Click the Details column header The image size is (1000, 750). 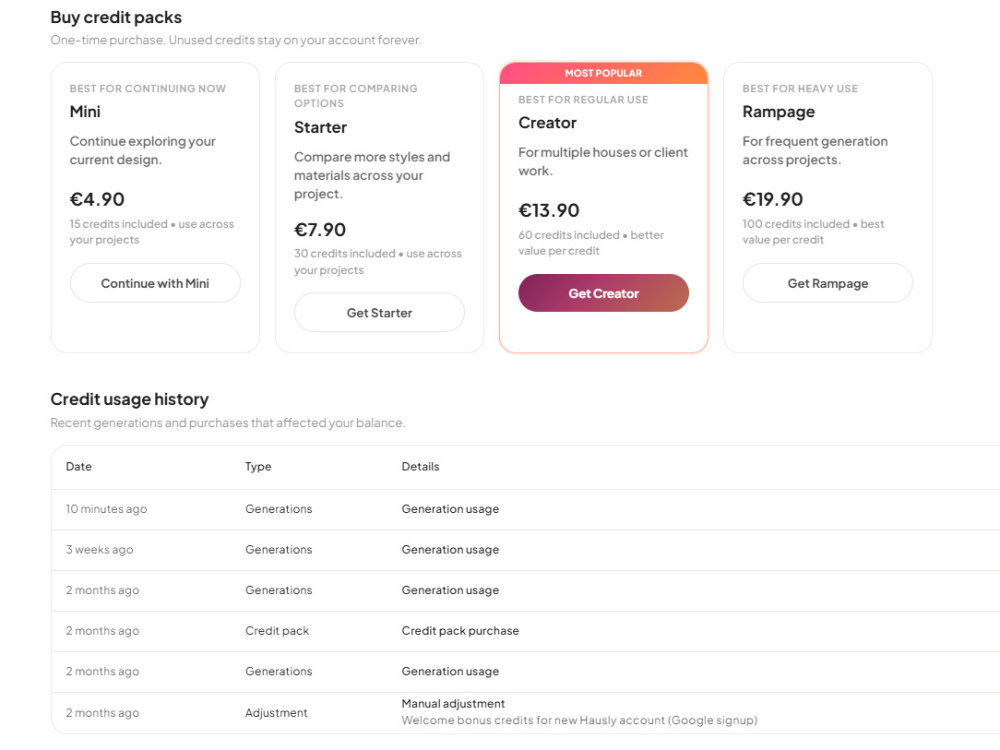(x=420, y=466)
